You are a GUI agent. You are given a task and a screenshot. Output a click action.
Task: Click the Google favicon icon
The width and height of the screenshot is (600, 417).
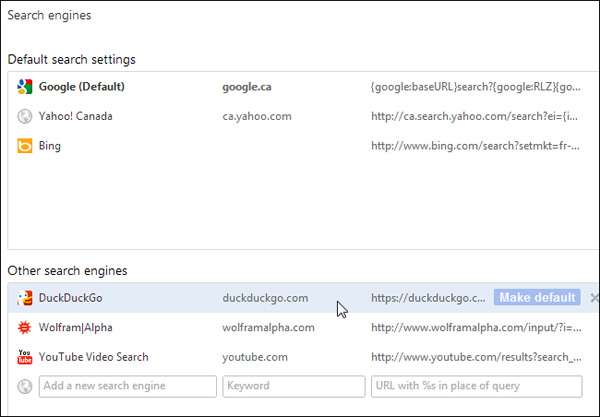pyautogui.click(x=25, y=87)
